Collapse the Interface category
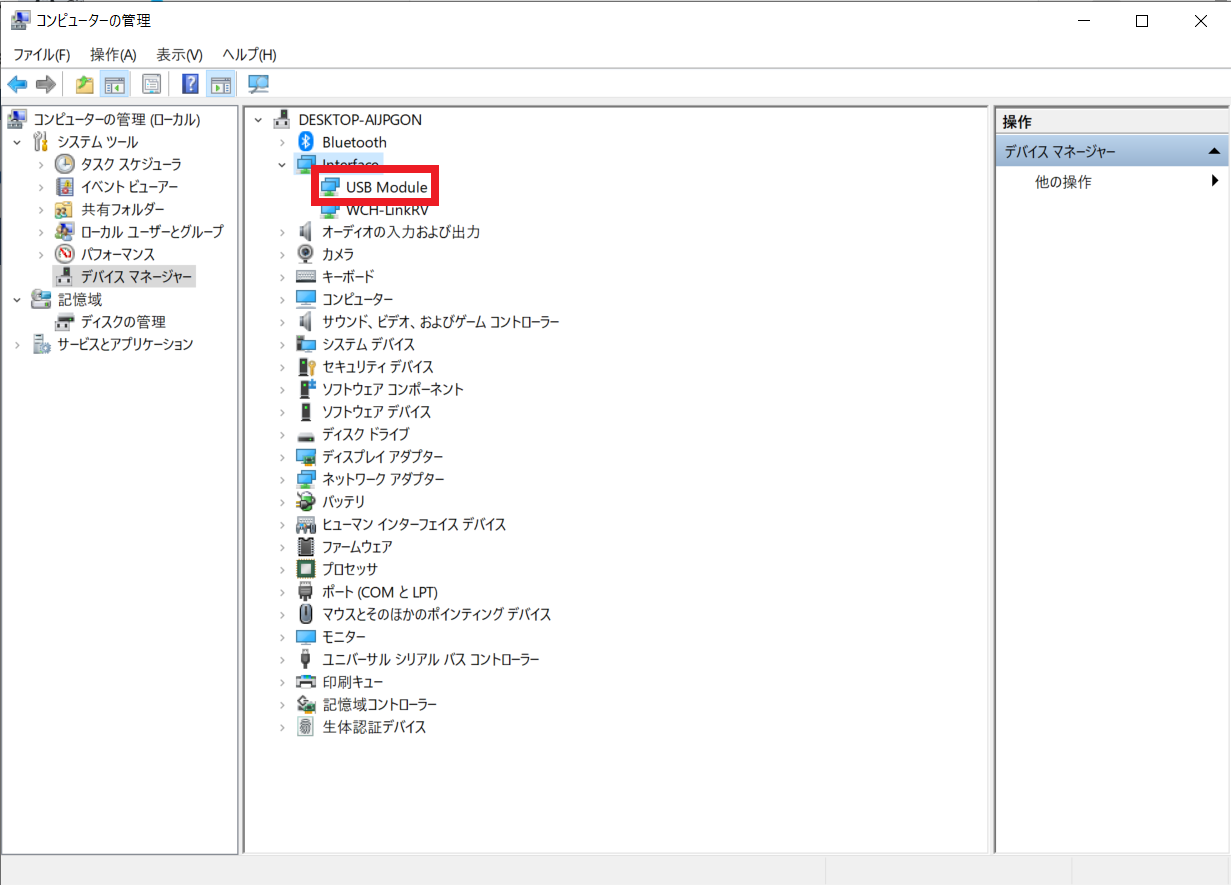Screen dimensions: 1231x885 (x=283, y=165)
